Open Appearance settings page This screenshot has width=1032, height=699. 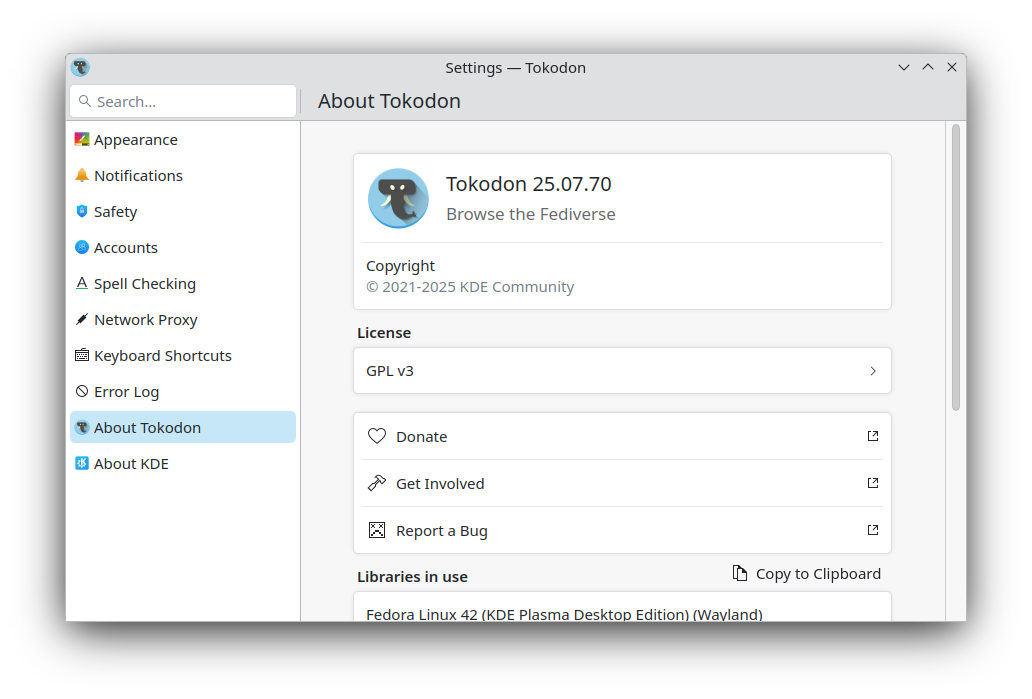tap(183, 140)
